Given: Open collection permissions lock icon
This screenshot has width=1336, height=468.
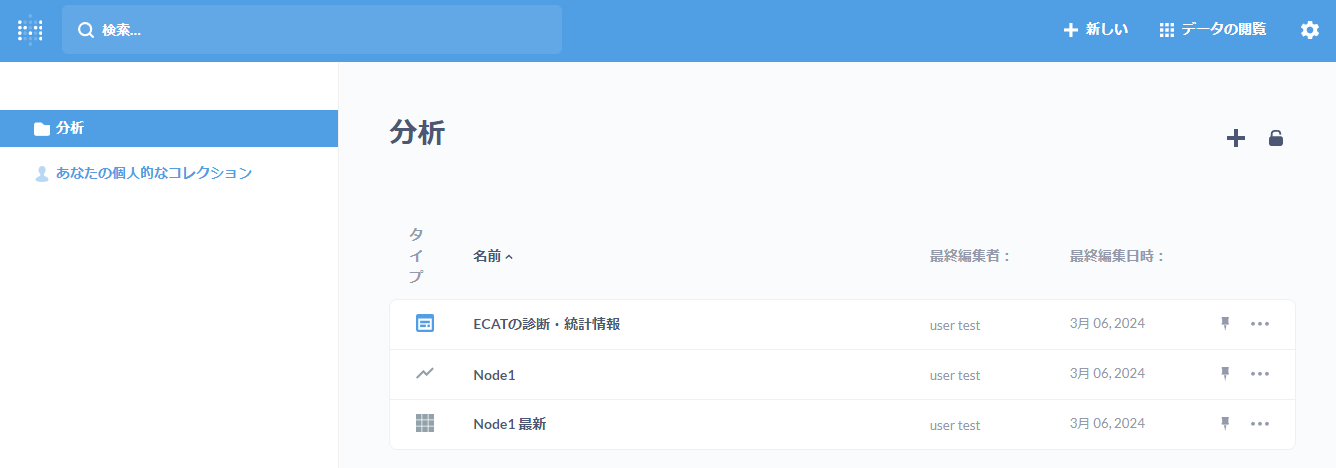Looking at the screenshot, I should click(1276, 138).
